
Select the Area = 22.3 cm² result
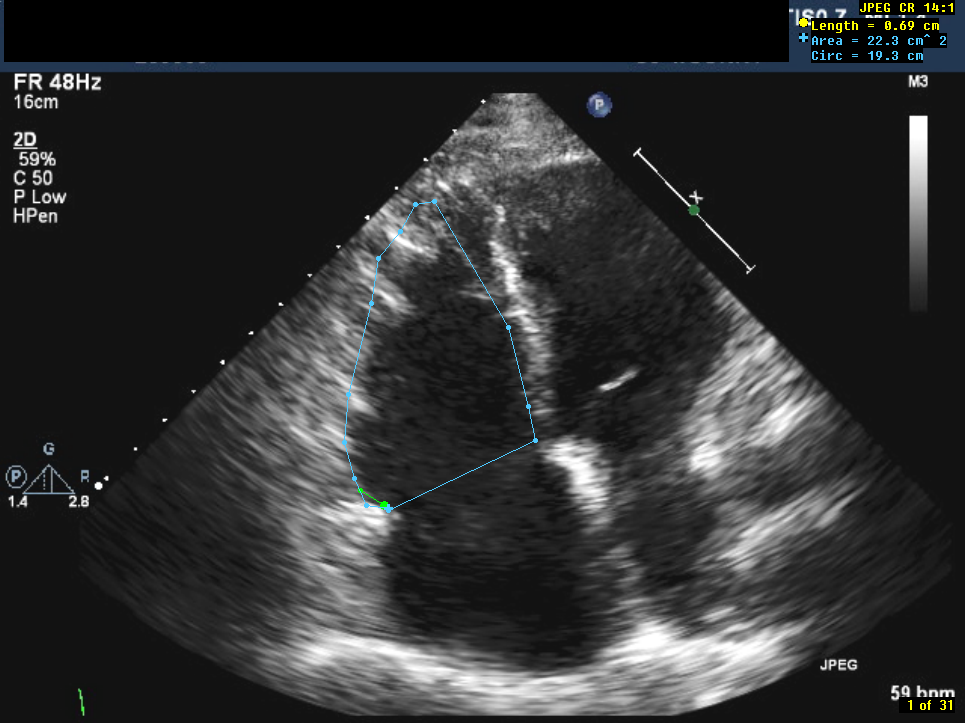878,40
